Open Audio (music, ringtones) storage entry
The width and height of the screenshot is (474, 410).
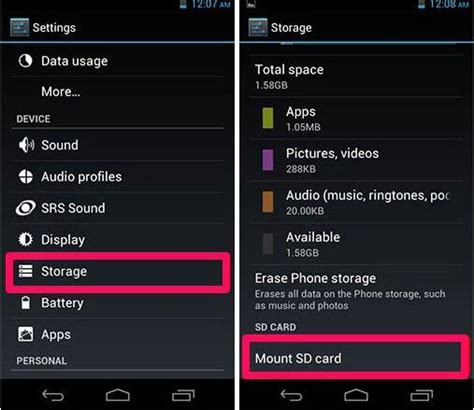pos(356,202)
